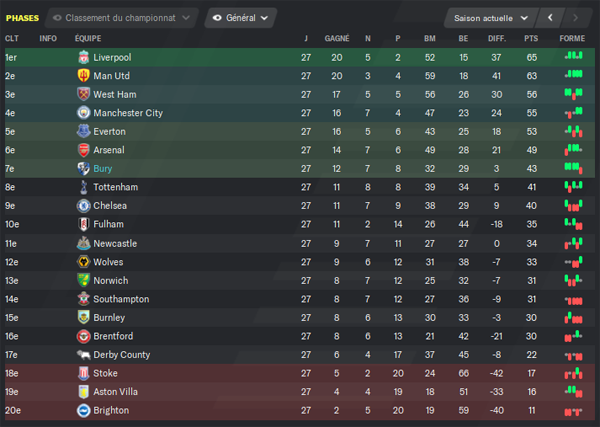600x427 pixels.
Task: Click the Tottenham cockerel crest
Action: (83, 187)
